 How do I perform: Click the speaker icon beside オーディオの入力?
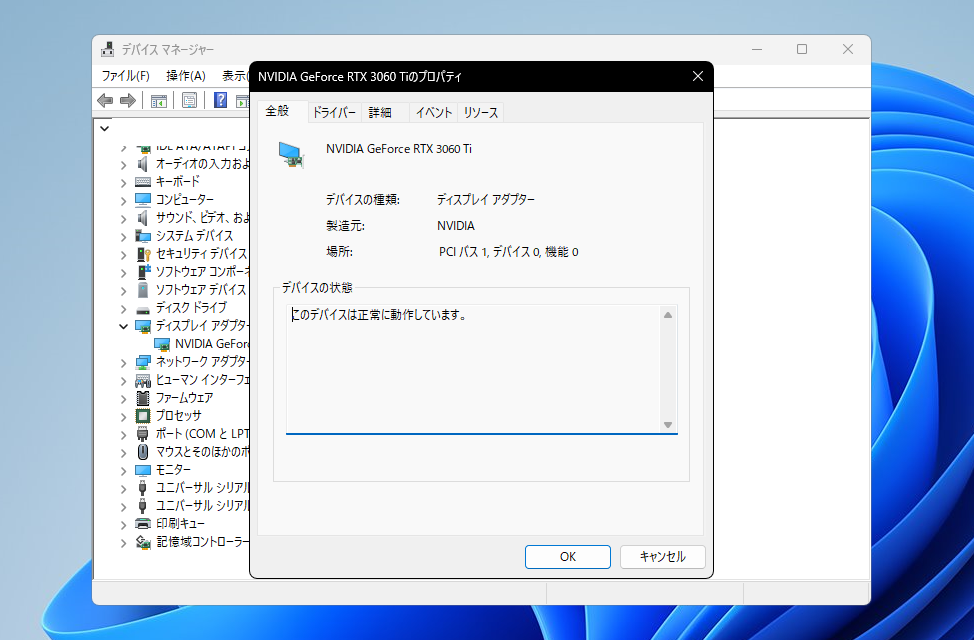(143, 164)
